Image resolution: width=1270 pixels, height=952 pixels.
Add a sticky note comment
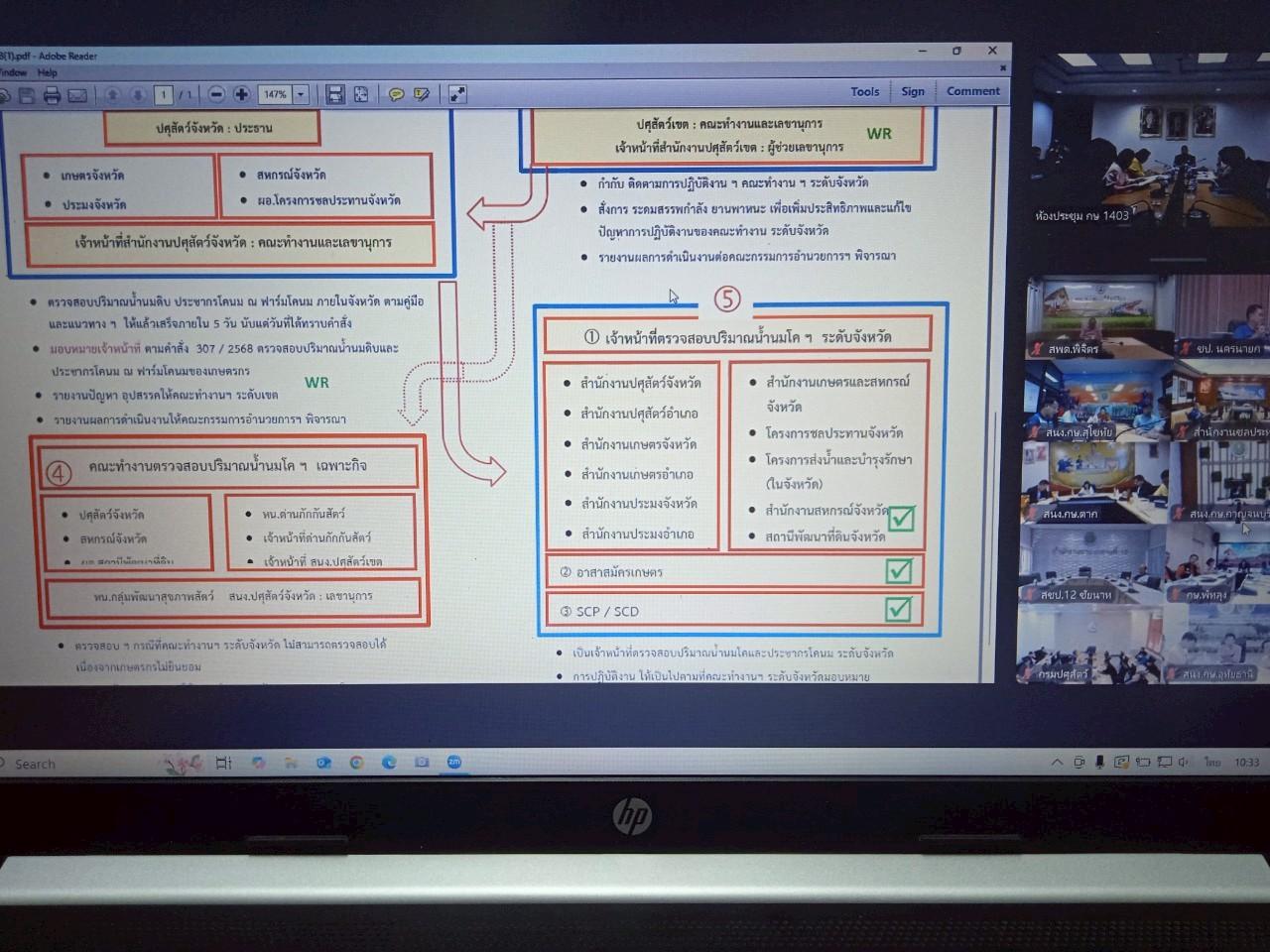tap(396, 94)
